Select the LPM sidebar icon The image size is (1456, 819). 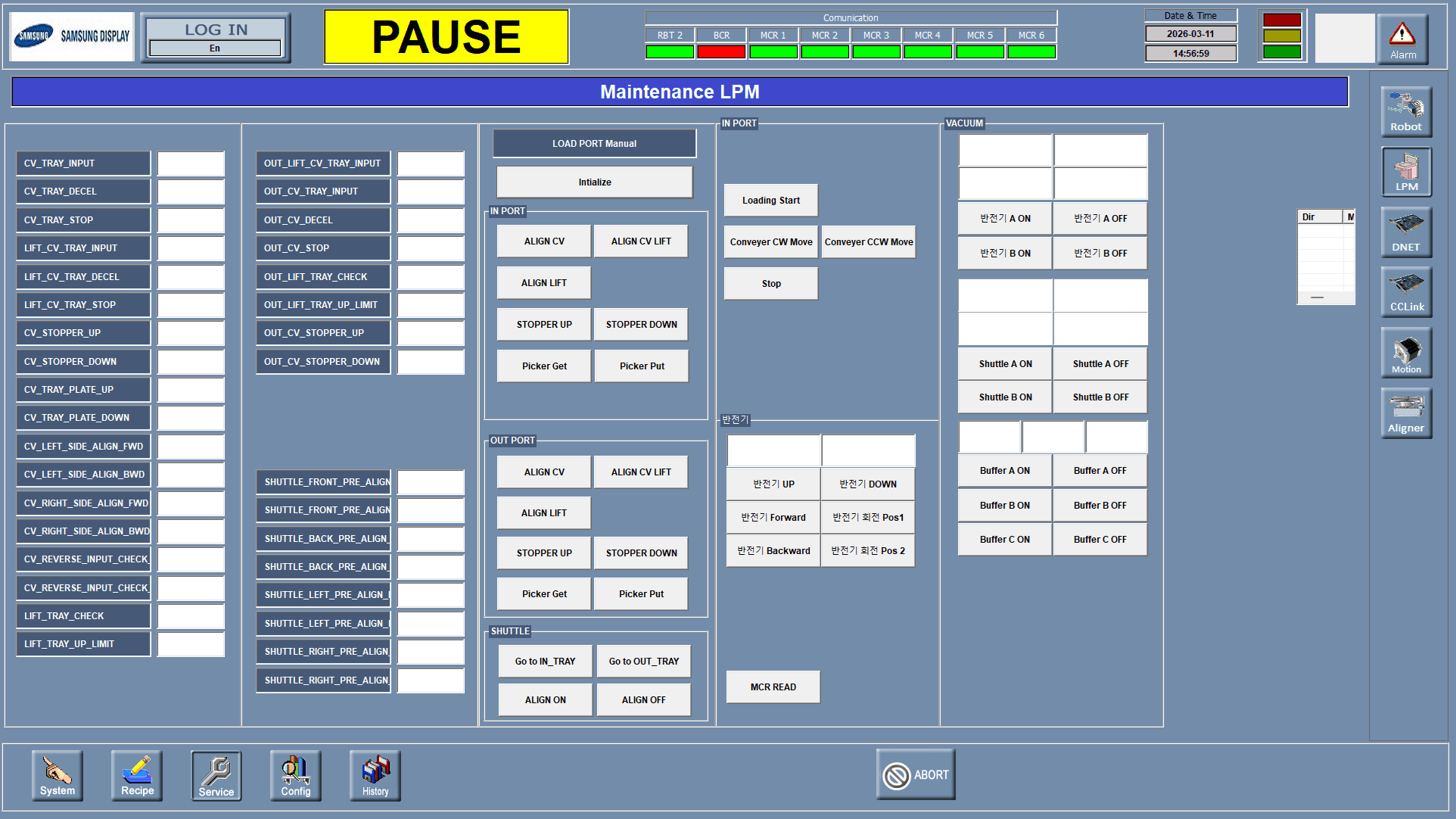click(x=1405, y=172)
